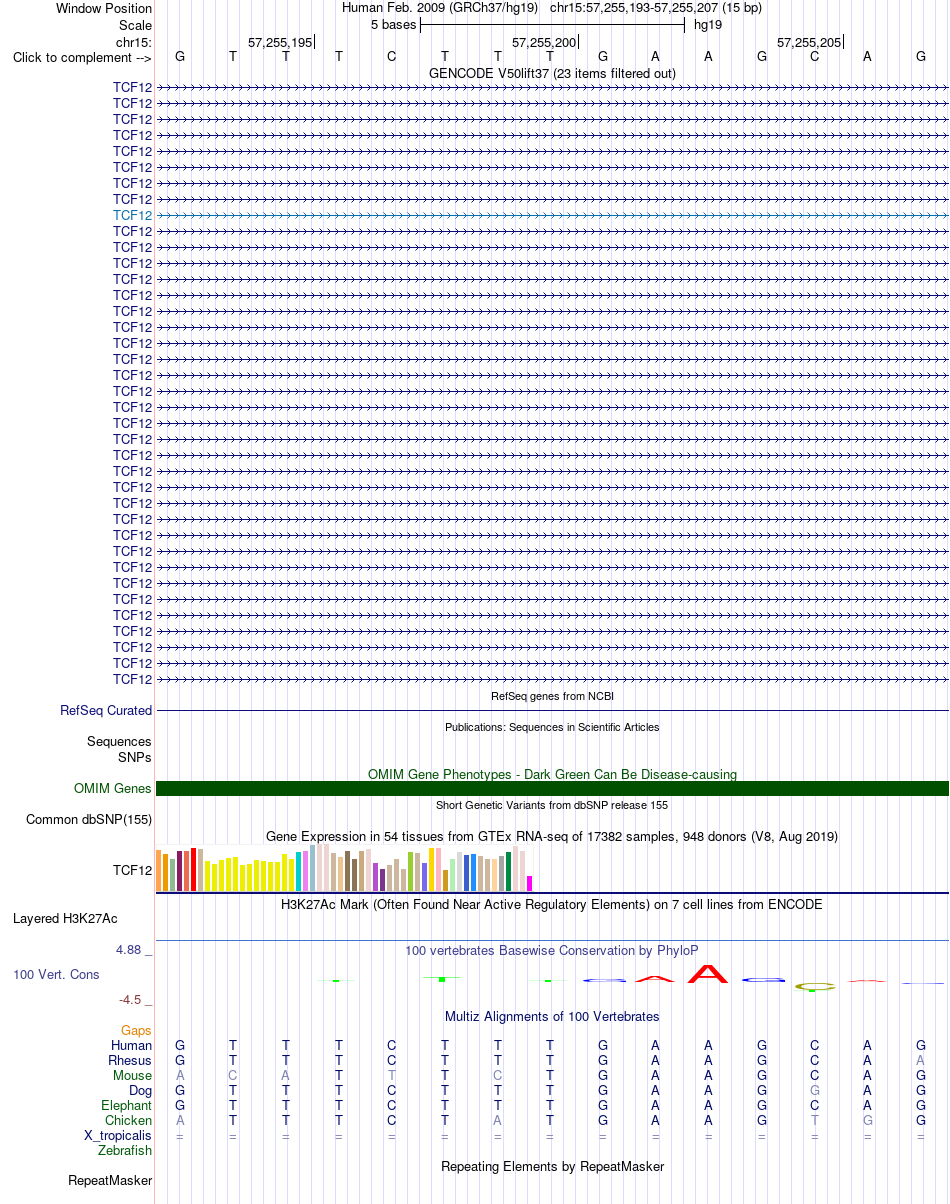950x1204 pixels.
Task: Click the Chicken species row label
Action: (129, 1120)
